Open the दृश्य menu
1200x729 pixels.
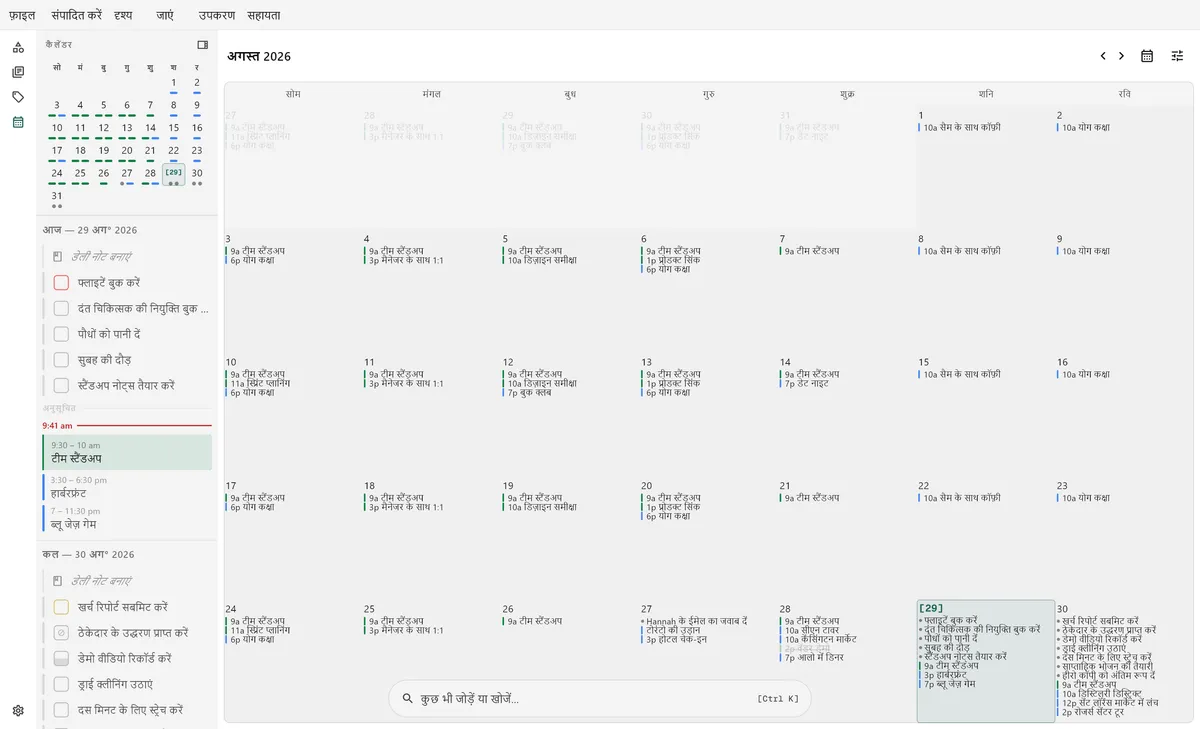pyautogui.click(x=123, y=15)
